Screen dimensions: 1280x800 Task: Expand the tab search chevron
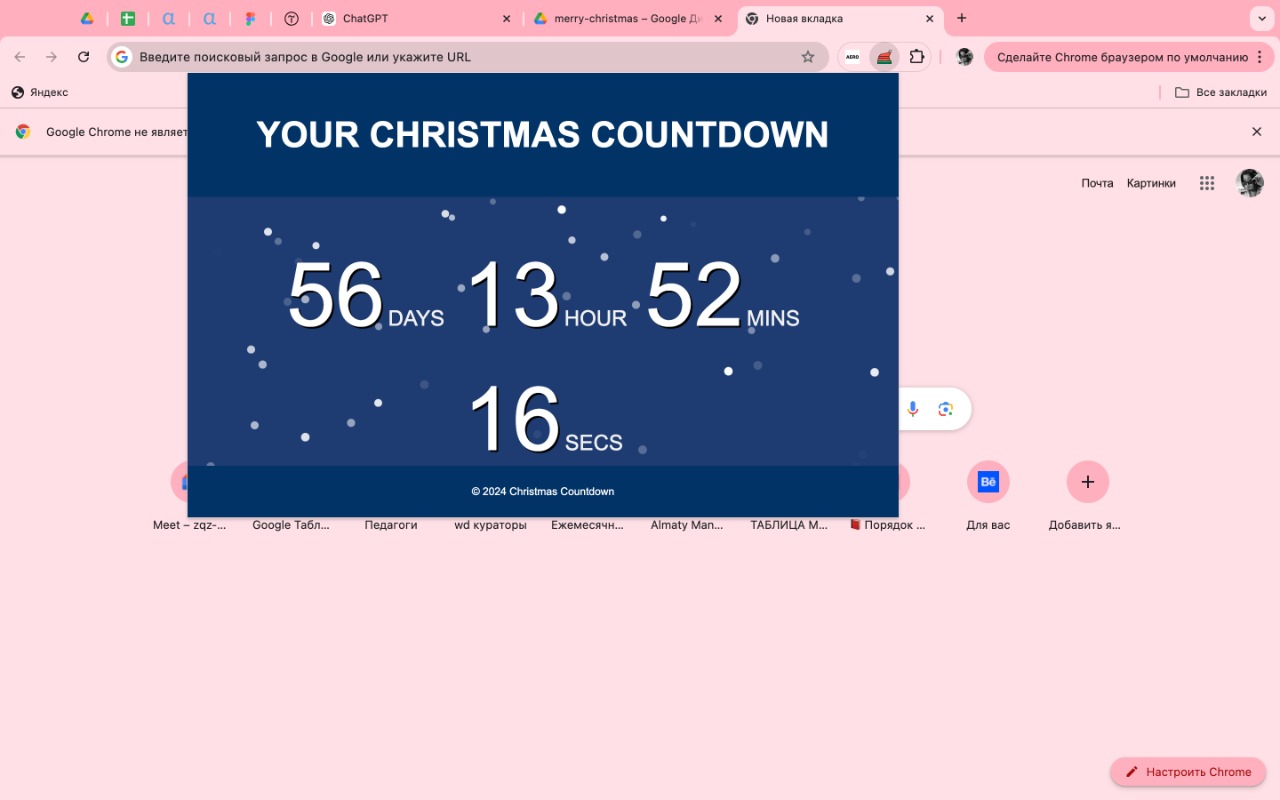pyautogui.click(x=1262, y=18)
